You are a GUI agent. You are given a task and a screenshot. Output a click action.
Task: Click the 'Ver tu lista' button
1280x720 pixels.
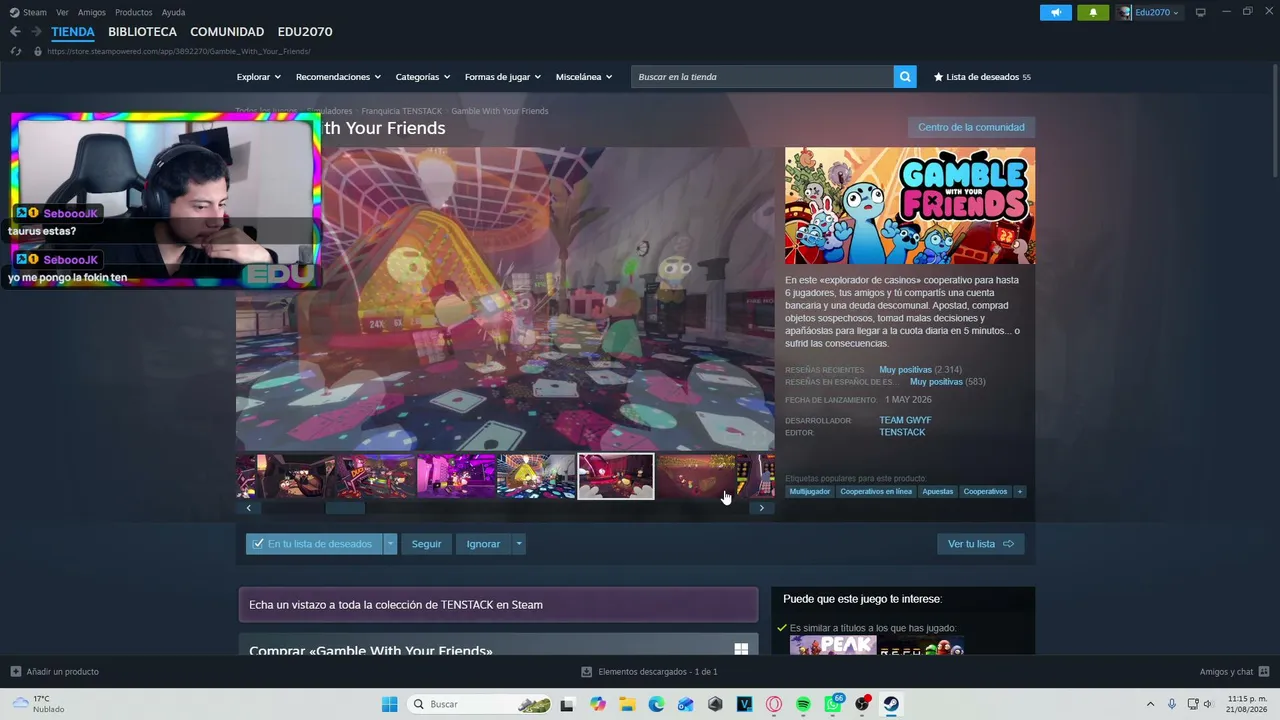click(x=980, y=544)
